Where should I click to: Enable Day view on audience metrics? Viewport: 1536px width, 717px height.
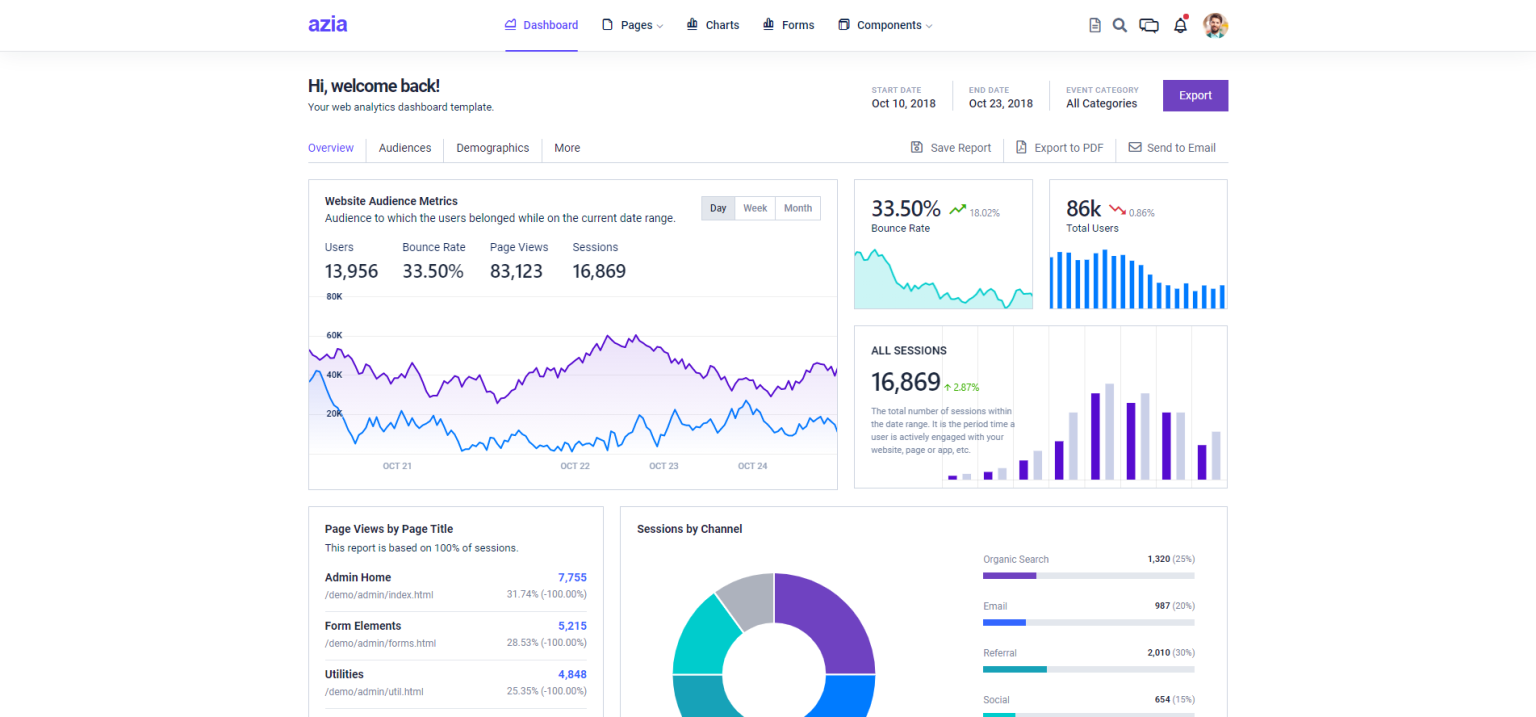717,208
